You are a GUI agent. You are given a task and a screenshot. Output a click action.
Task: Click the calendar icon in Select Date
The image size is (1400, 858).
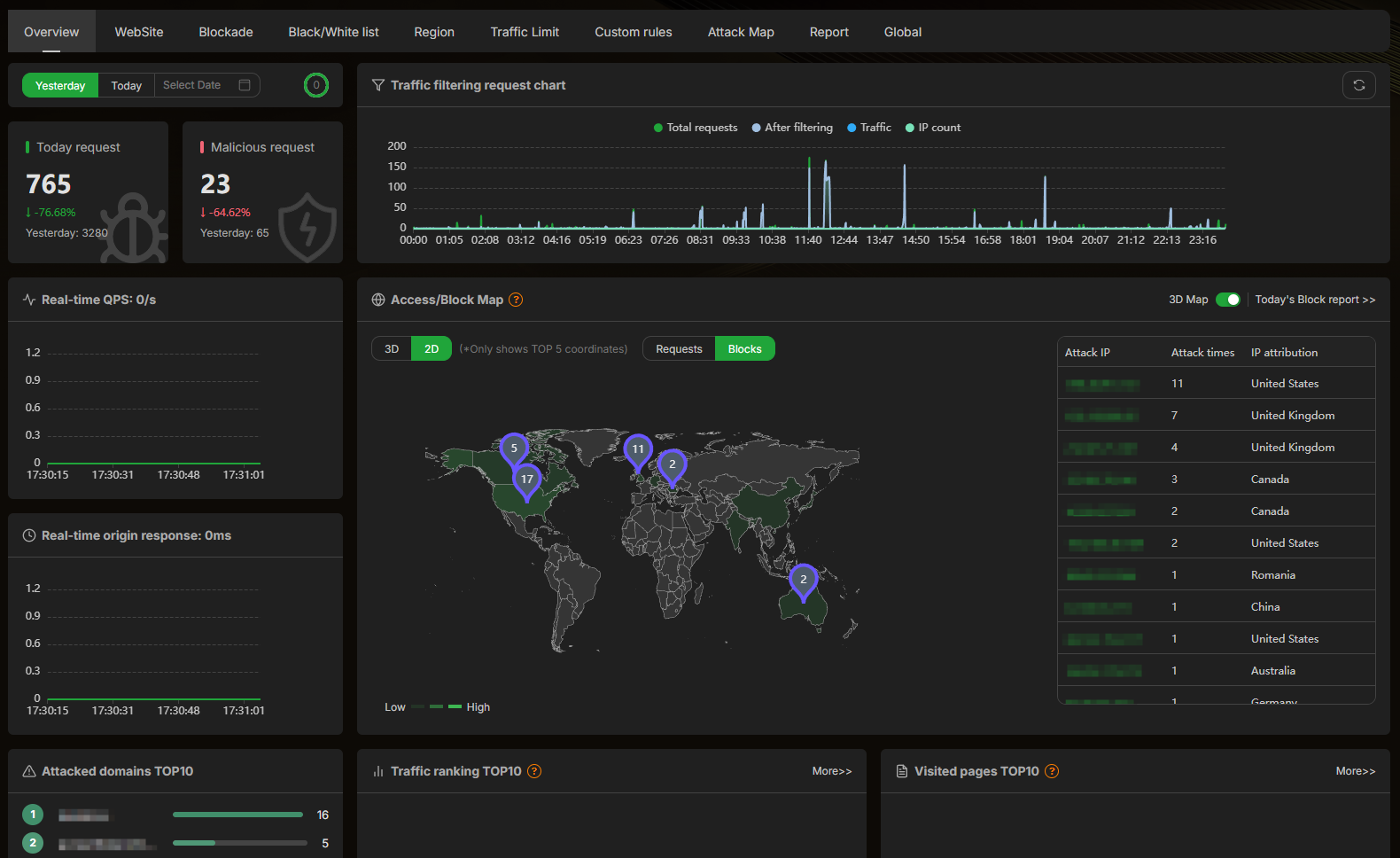(x=245, y=85)
